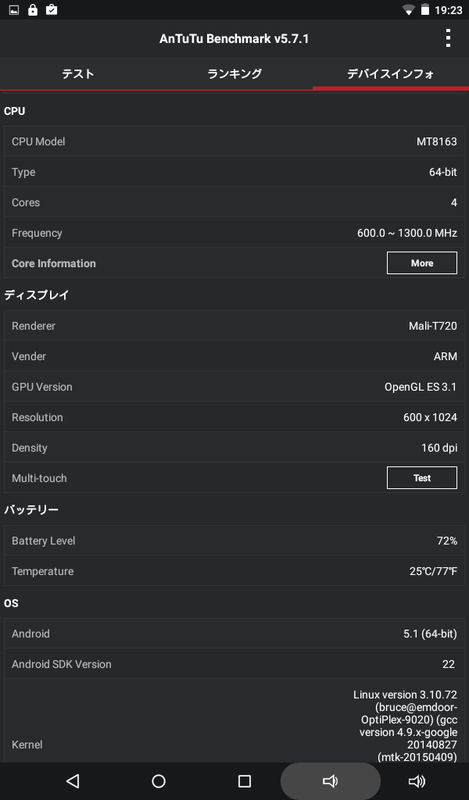Tap the Resolution 600 x 1024 row

[x=234, y=417]
